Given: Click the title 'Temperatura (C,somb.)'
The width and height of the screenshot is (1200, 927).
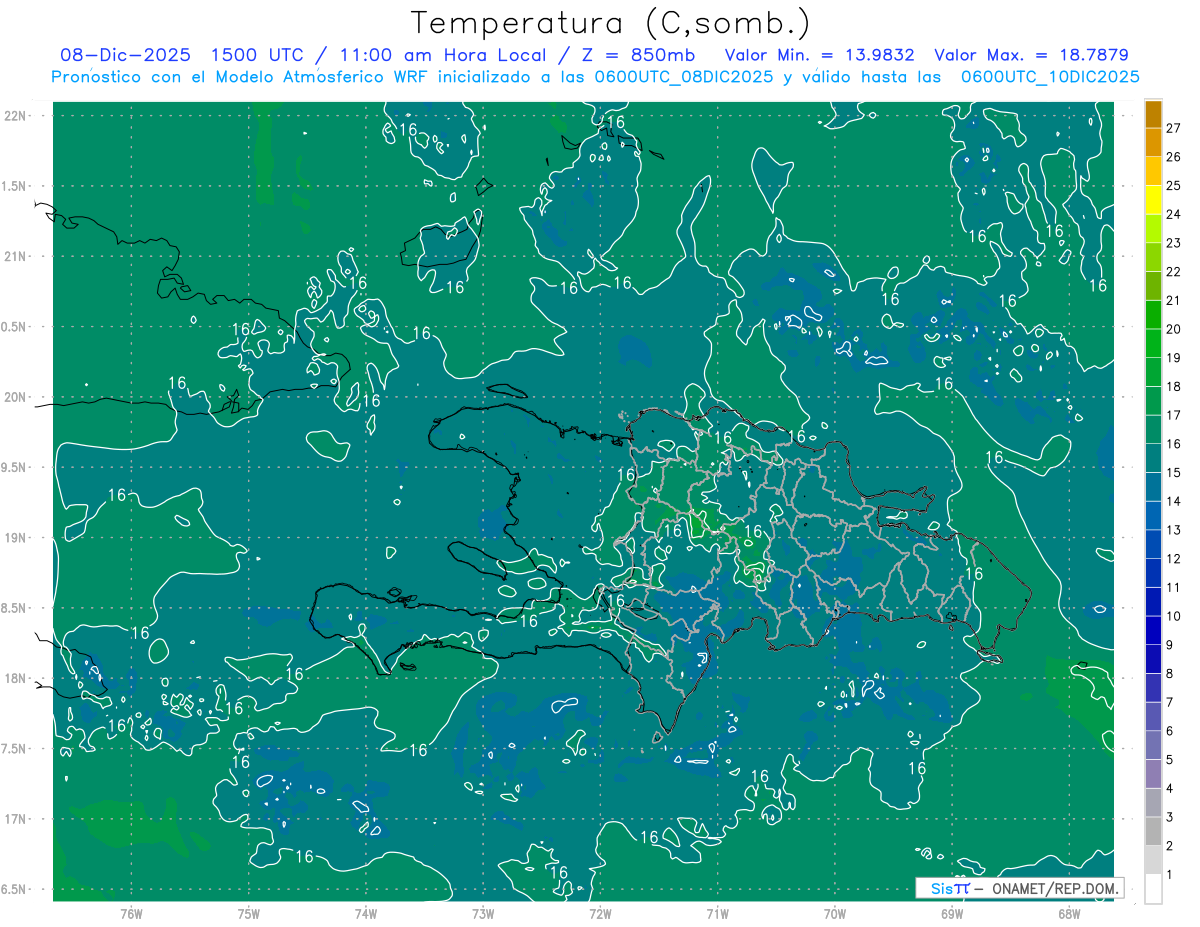Looking at the screenshot, I should coord(611,24).
